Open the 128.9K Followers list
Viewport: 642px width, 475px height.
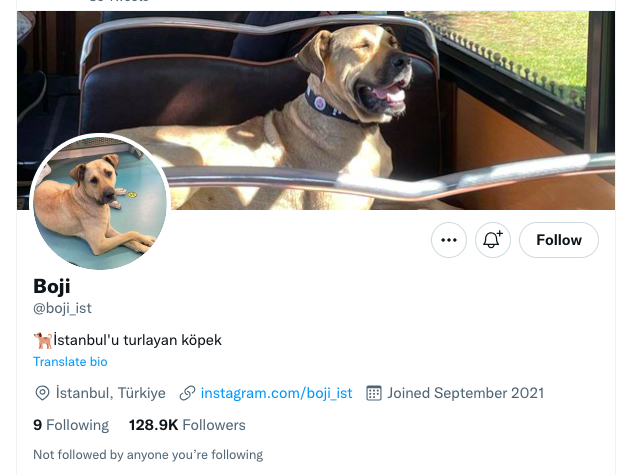point(187,425)
